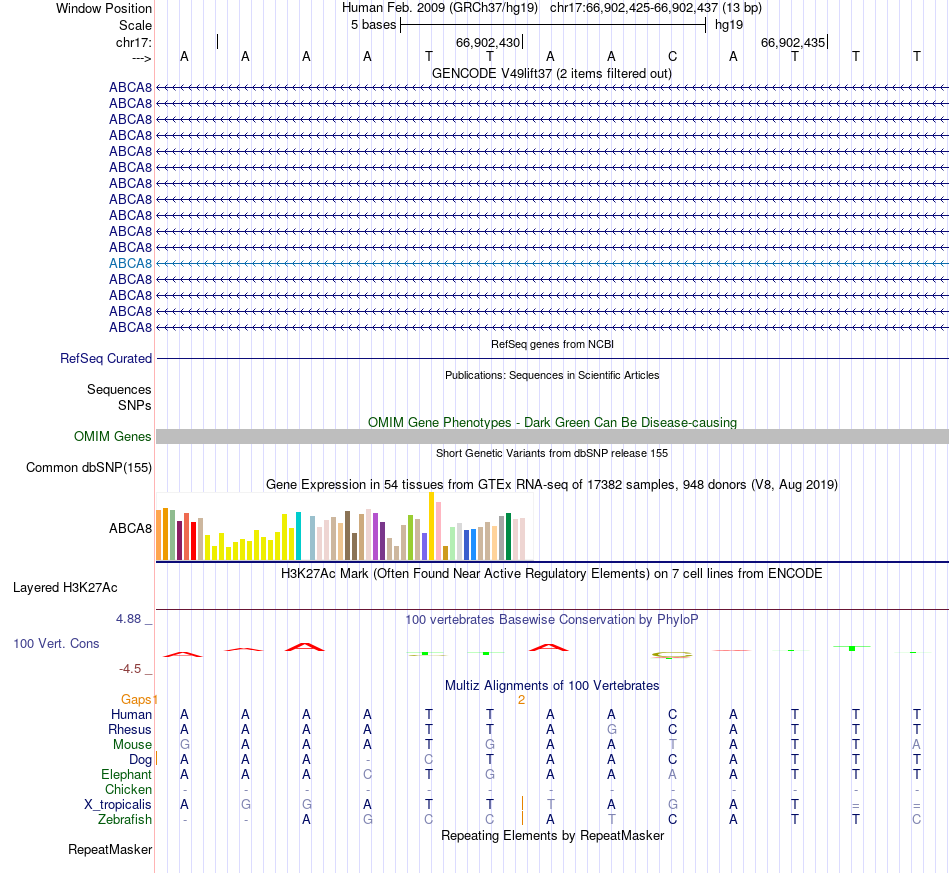Click the hg19 text beside scale bar
The width and height of the screenshot is (950, 873).
pyautogui.click(x=729, y=25)
